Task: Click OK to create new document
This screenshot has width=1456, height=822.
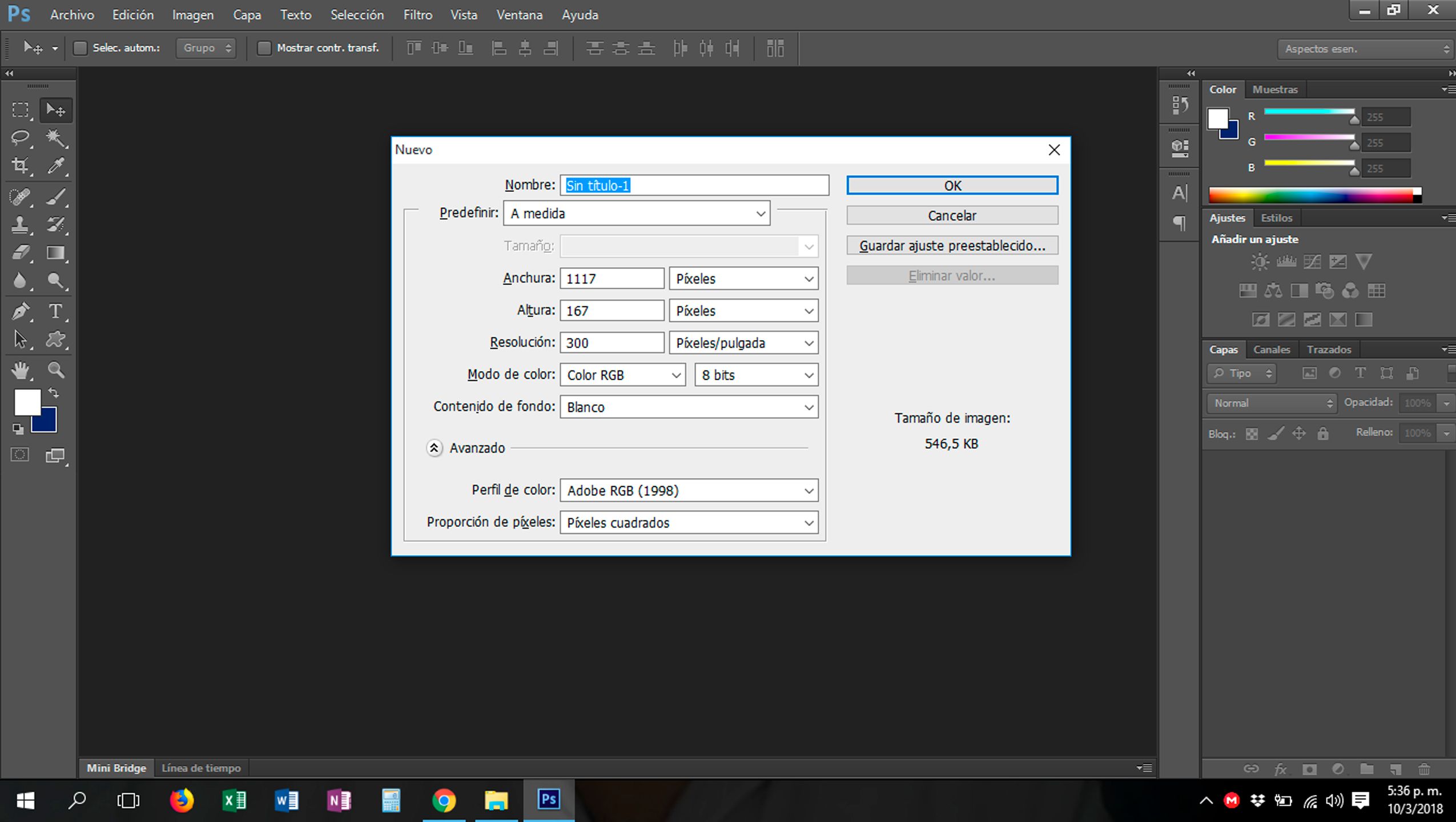Action: click(952, 185)
